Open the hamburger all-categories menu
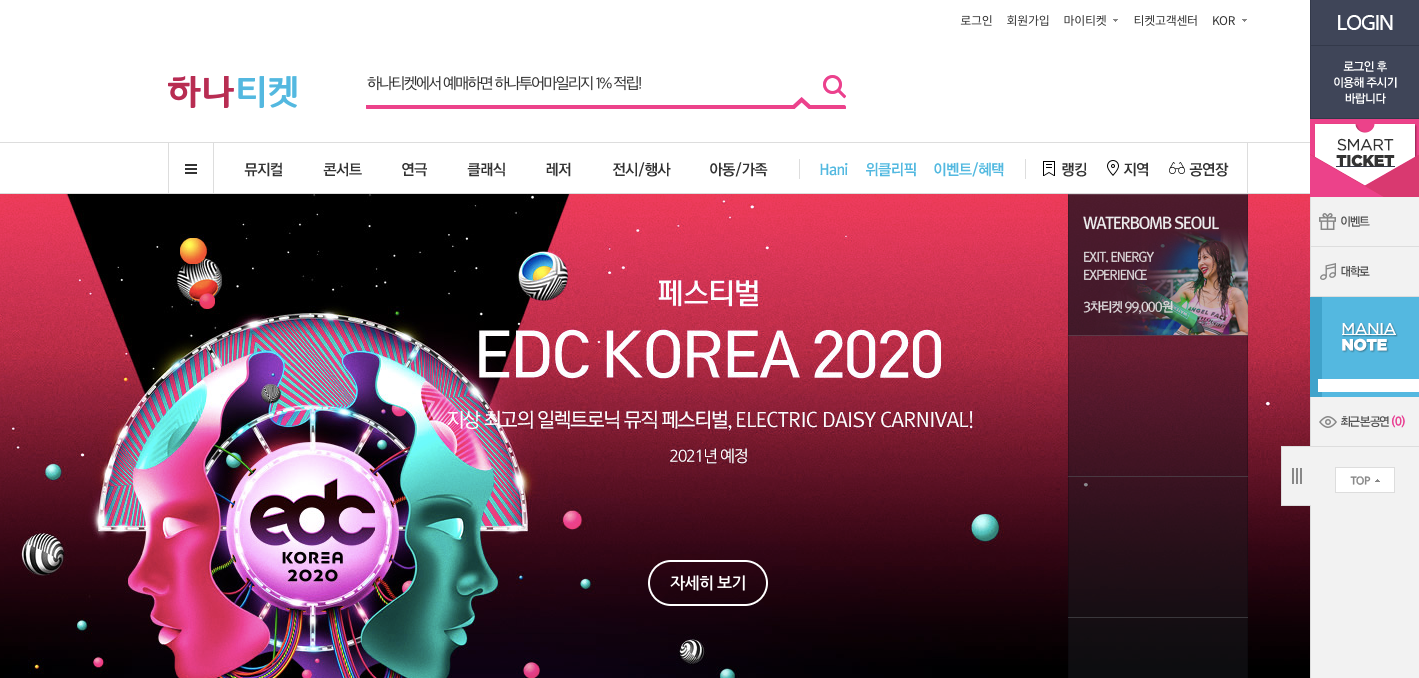Image resolution: width=1419 pixels, height=678 pixels. pyautogui.click(x=191, y=169)
